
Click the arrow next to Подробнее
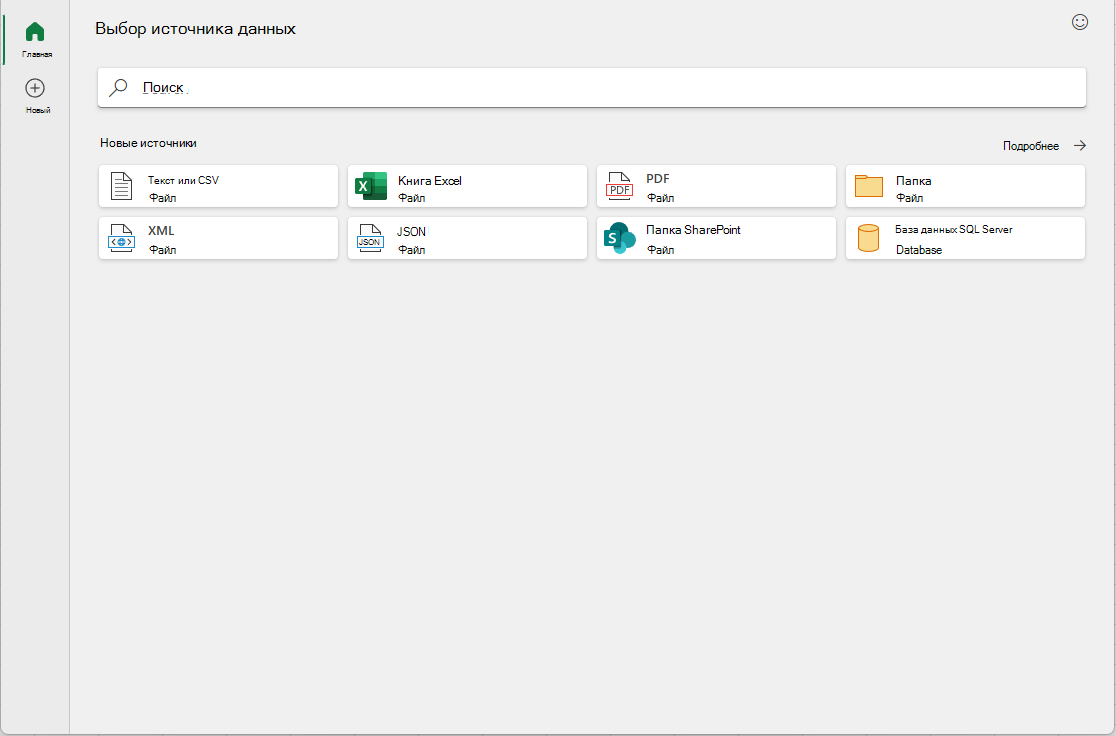coord(1080,145)
